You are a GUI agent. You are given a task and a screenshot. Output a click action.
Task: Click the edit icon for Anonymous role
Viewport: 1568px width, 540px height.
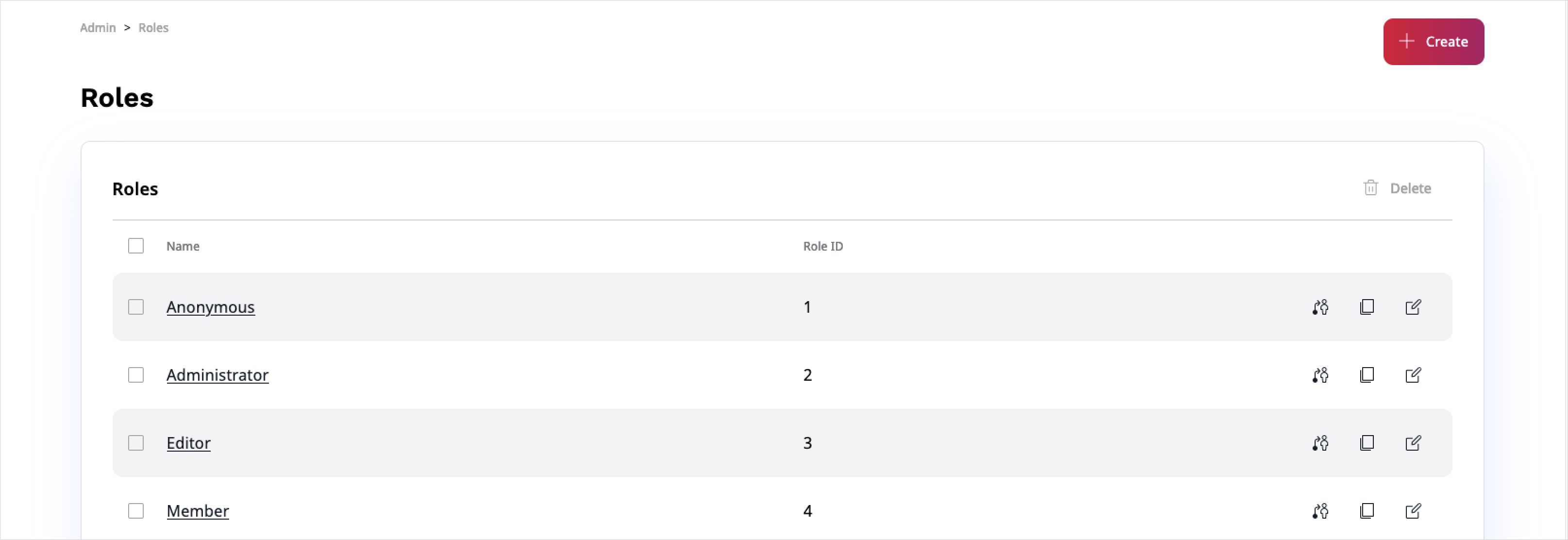[1413, 307]
